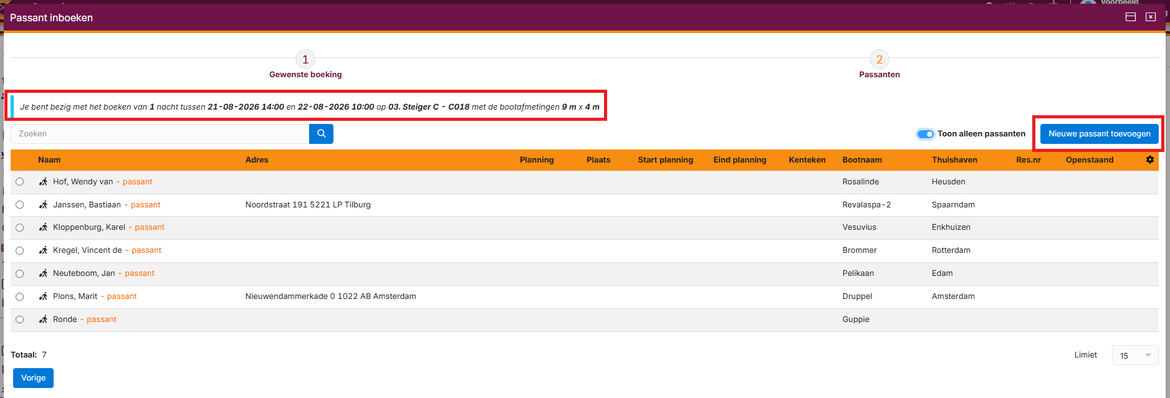Viewport: 1170px width, 398px height.
Task: Open the Limiet dropdown showing 15
Action: pyautogui.click(x=1136, y=355)
